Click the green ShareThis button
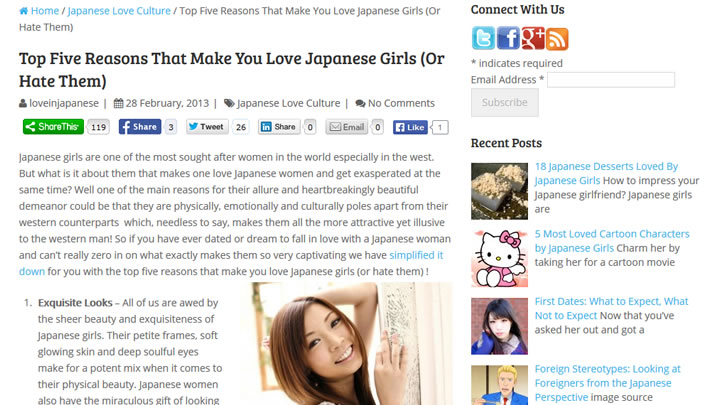Viewport: 720px width, 405px height. [53, 127]
